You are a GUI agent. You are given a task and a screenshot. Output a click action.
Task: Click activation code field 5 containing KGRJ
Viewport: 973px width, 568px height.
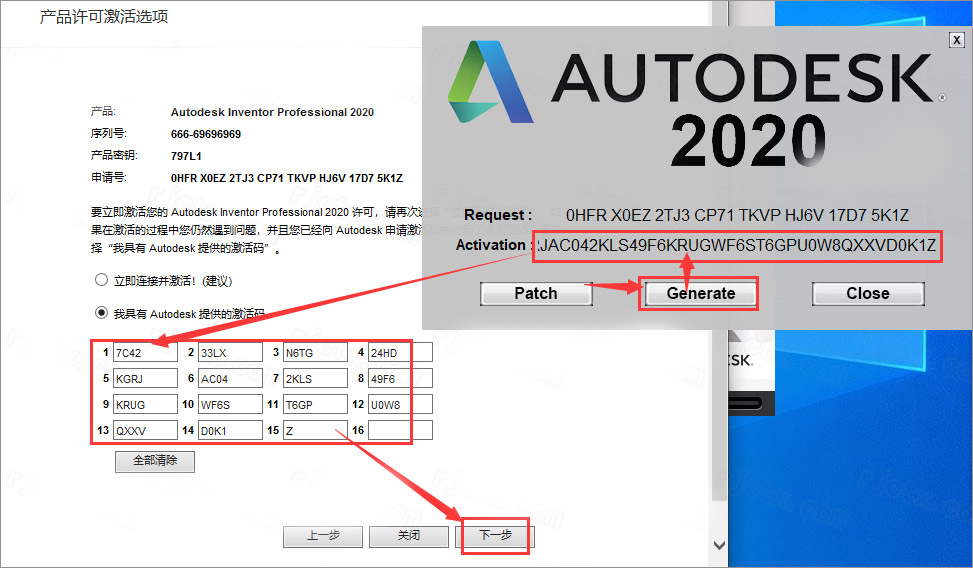145,379
